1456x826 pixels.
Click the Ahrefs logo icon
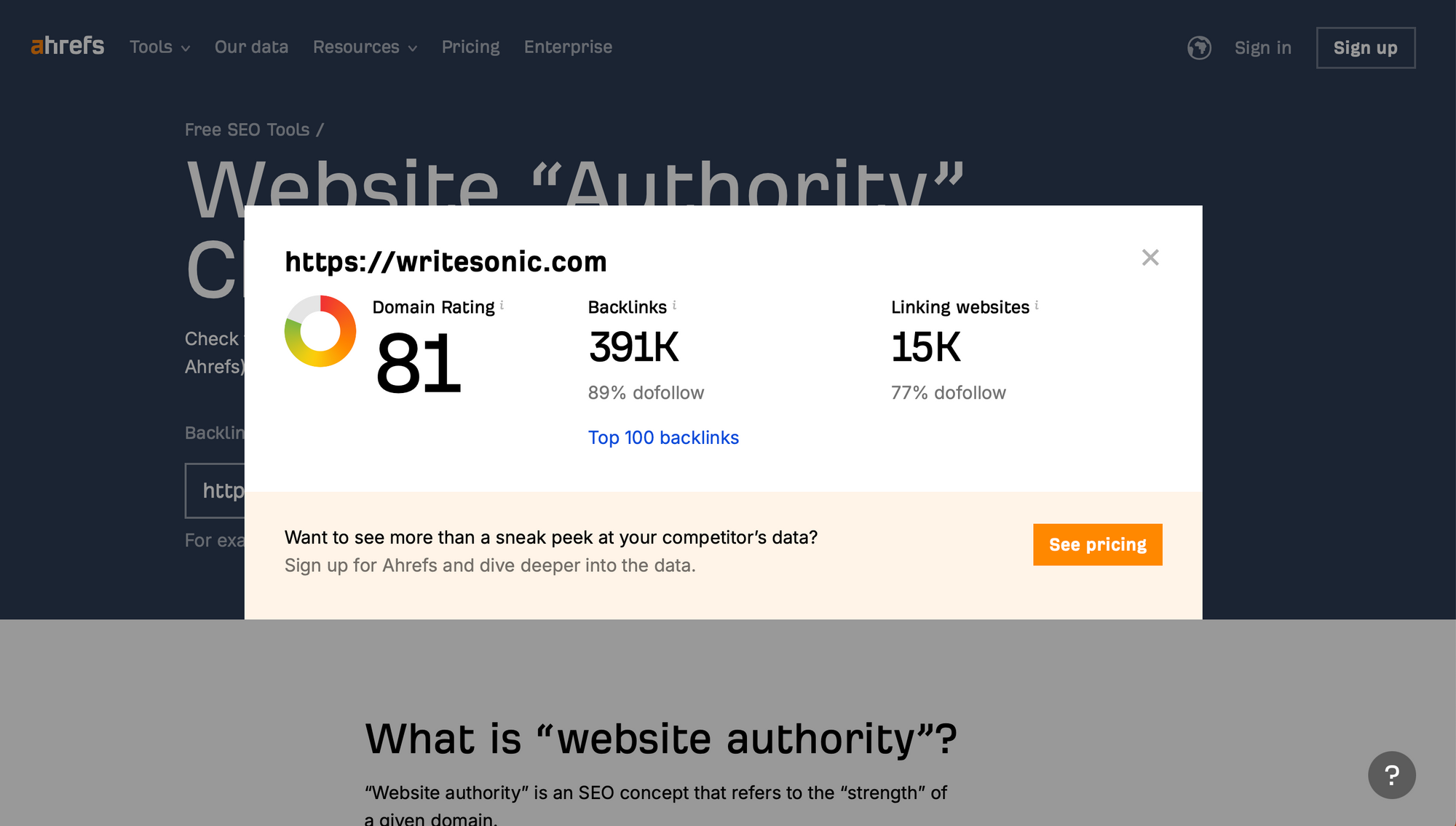tap(67, 46)
